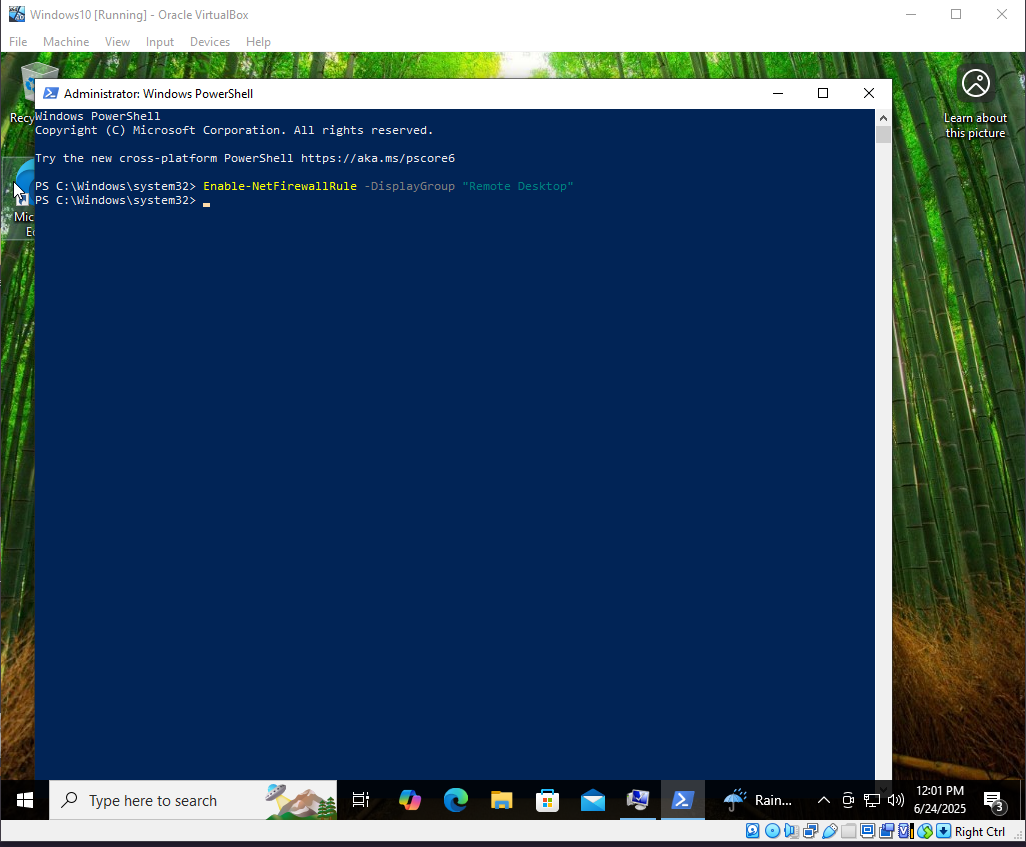The height and width of the screenshot is (847, 1026).
Task: Click the VirtualBox display status icon
Action: coord(868,831)
